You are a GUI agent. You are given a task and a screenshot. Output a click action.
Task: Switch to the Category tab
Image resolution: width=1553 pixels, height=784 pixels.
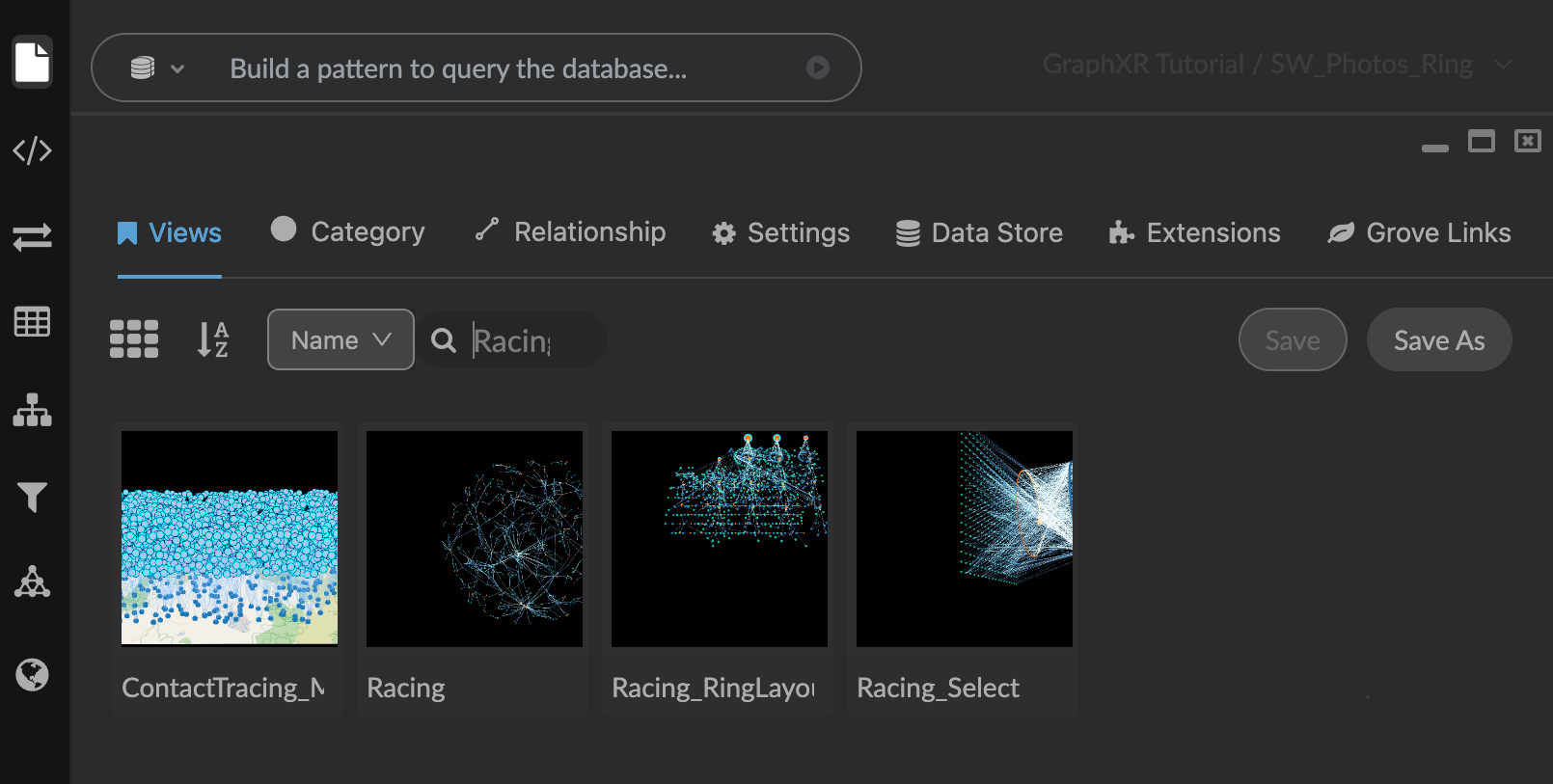(348, 232)
